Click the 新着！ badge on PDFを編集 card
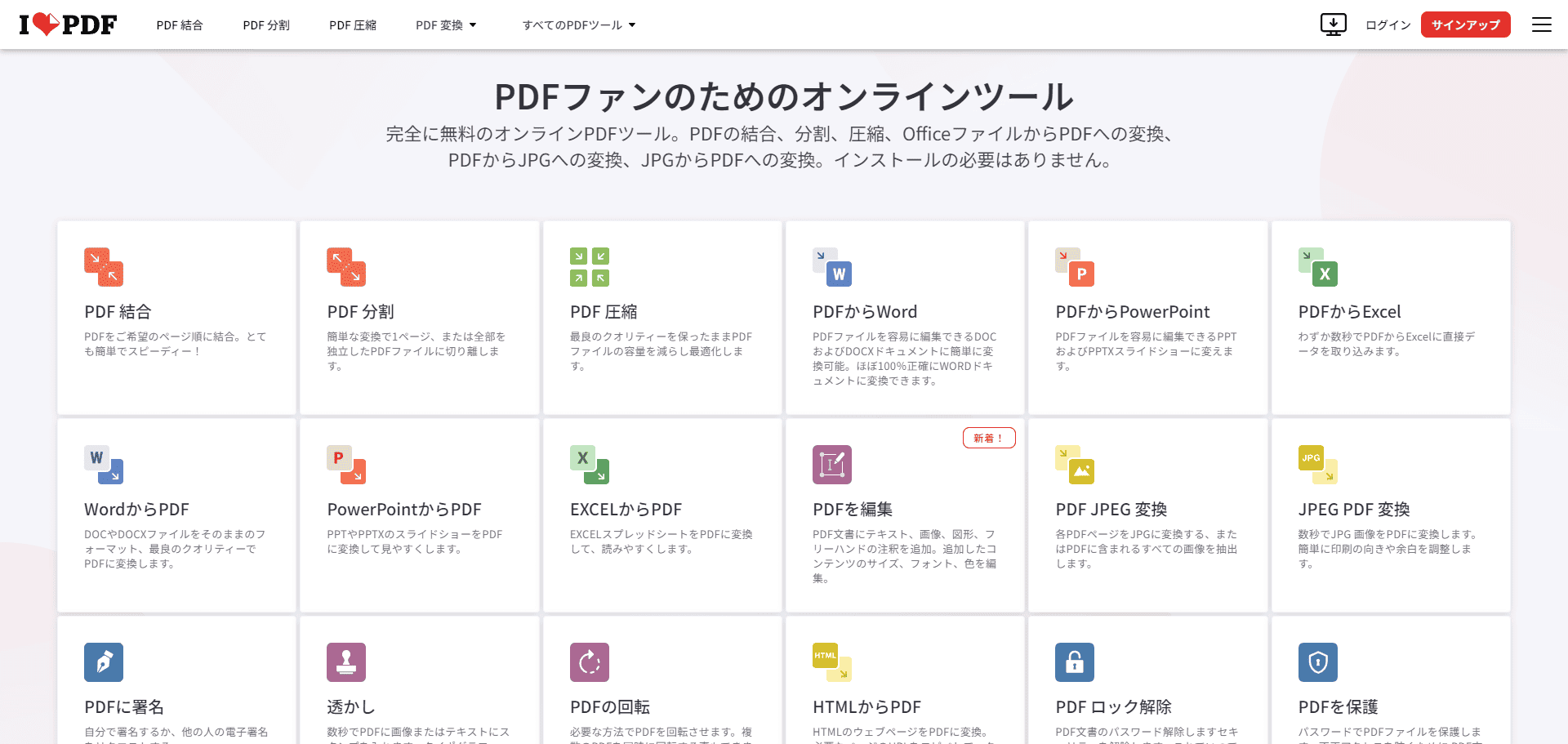Screen dimensions: 1568x744 [x=989, y=439]
